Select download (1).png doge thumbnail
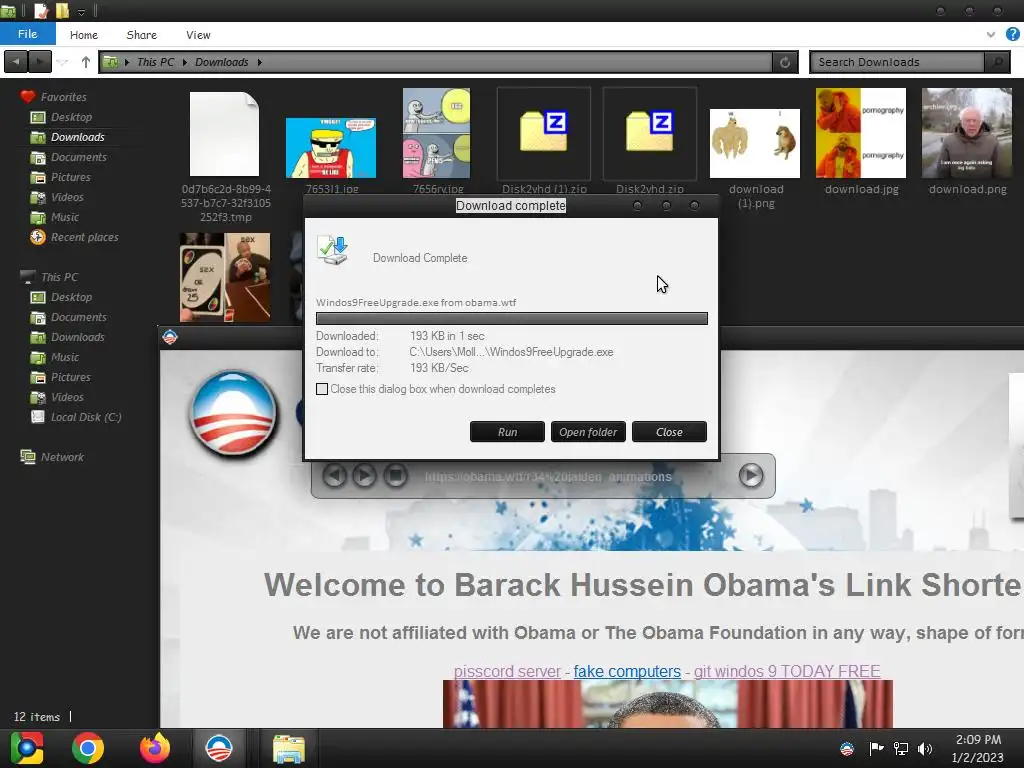The image size is (1024, 768). (755, 144)
